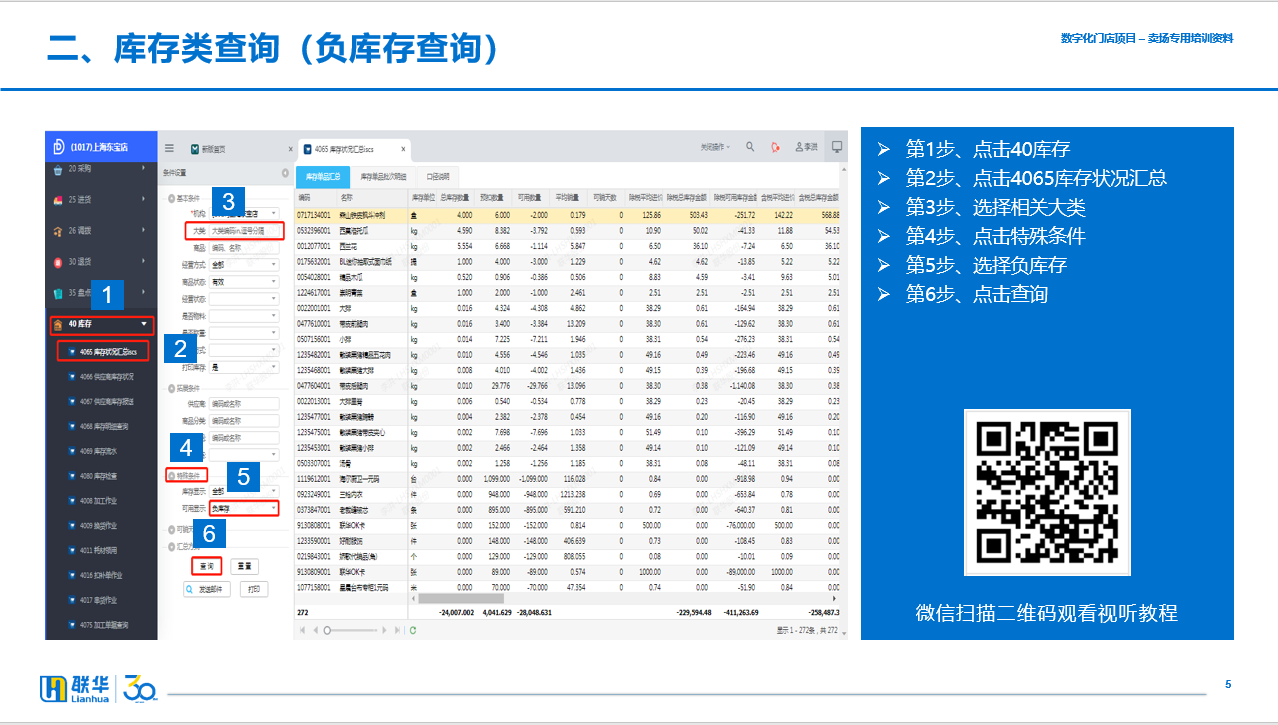Open the 4008 加工作业 menu entry
Image resolution: width=1278 pixels, height=725 pixels.
click(x=100, y=501)
